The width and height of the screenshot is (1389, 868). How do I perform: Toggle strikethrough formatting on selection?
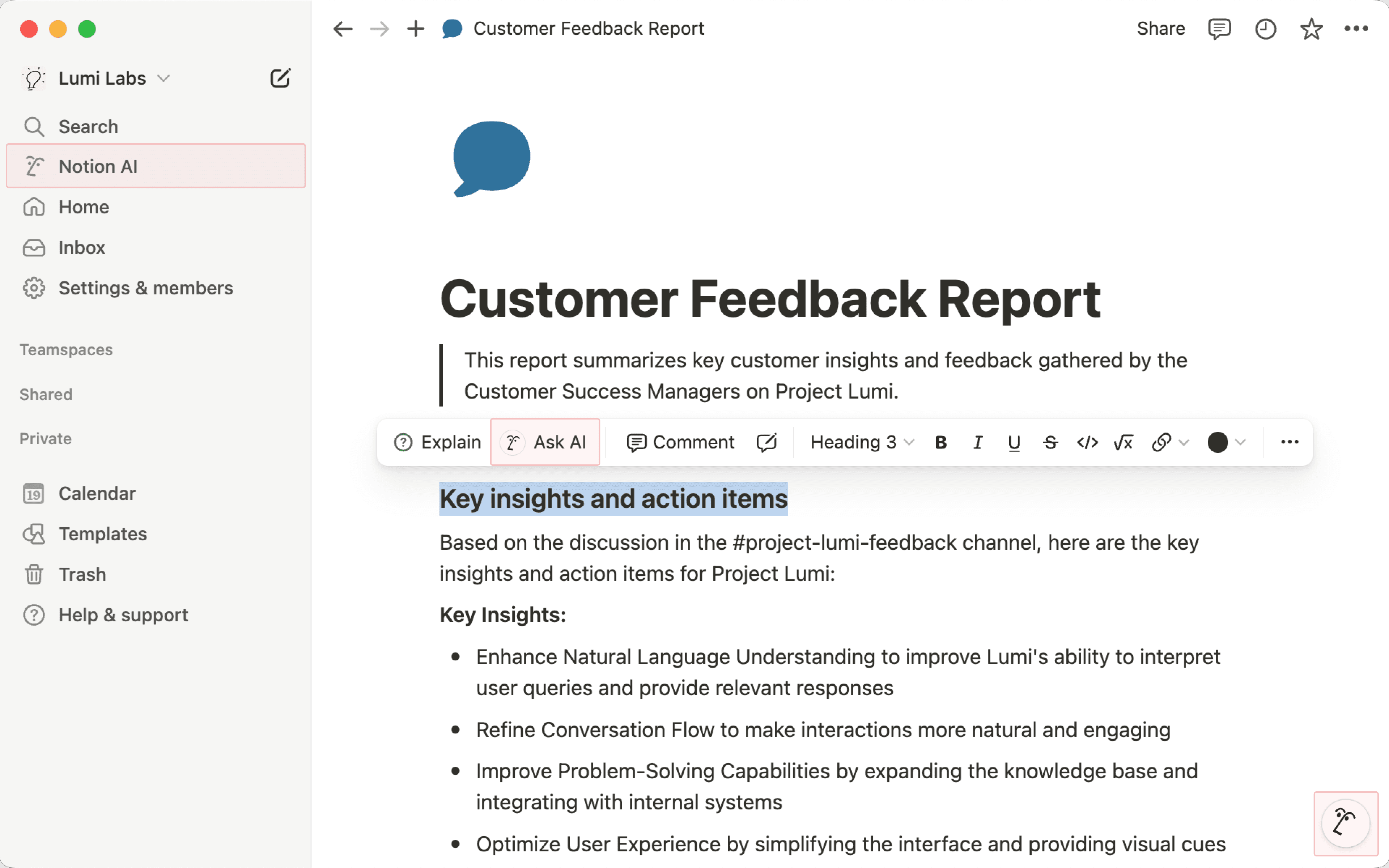pyautogui.click(x=1050, y=443)
